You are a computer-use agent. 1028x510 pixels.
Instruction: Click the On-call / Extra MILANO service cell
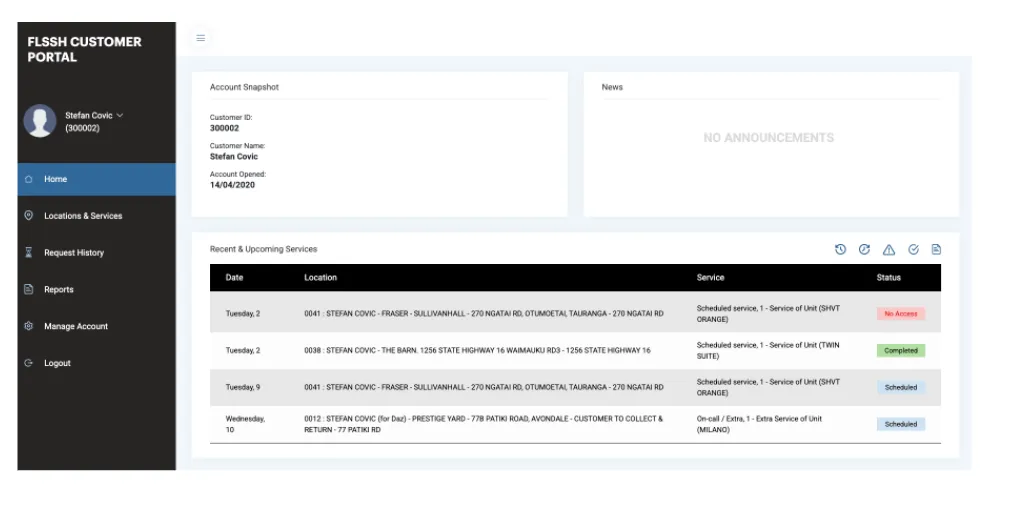pyautogui.click(x=759, y=424)
